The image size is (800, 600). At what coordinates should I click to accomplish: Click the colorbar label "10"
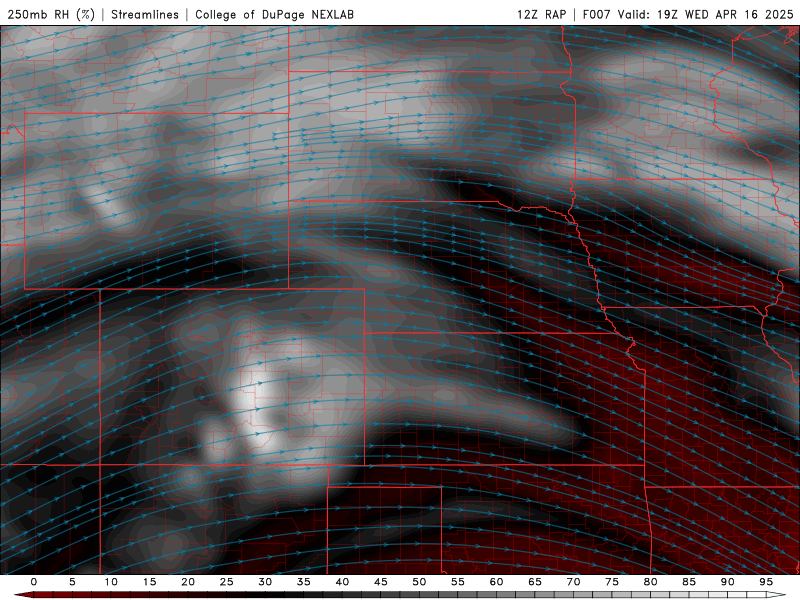tap(111, 582)
